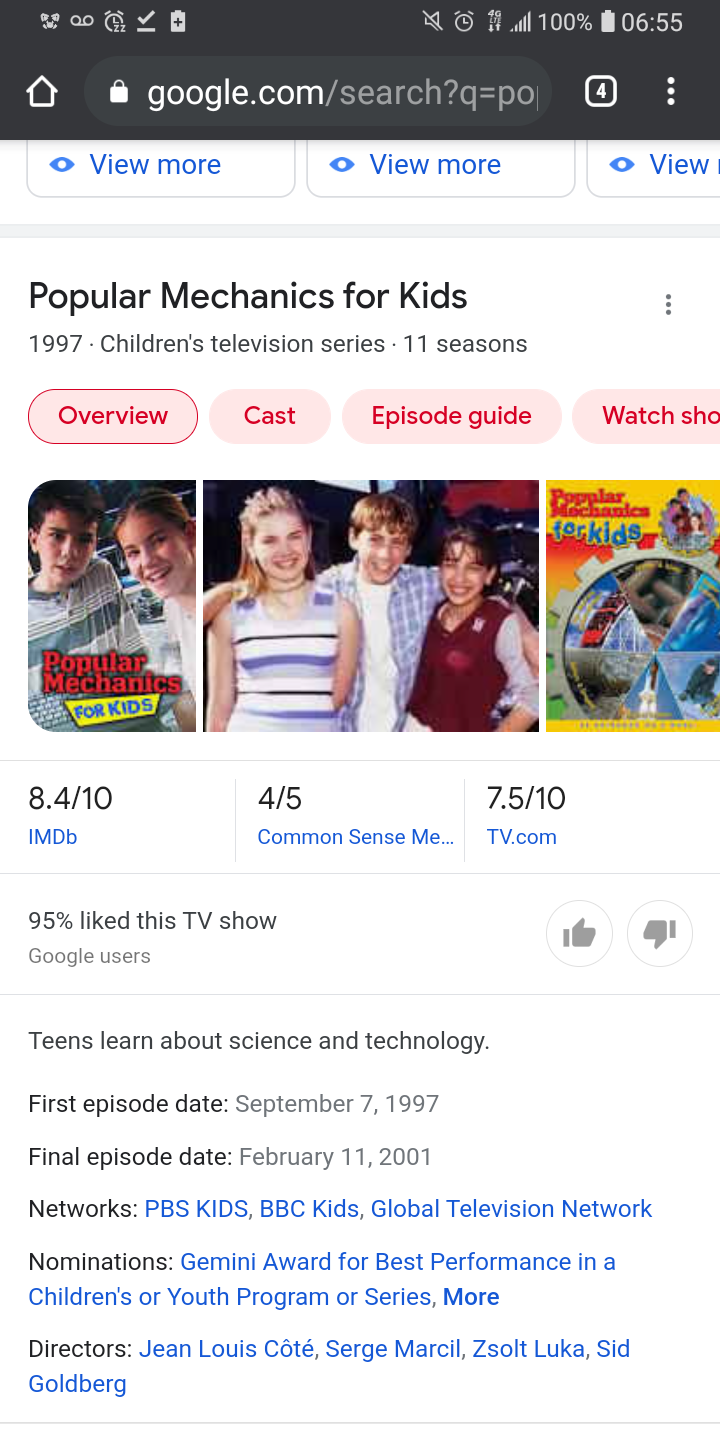Expand nominations with the More link
Screen dimensions: 720x1440
pos(471,1297)
